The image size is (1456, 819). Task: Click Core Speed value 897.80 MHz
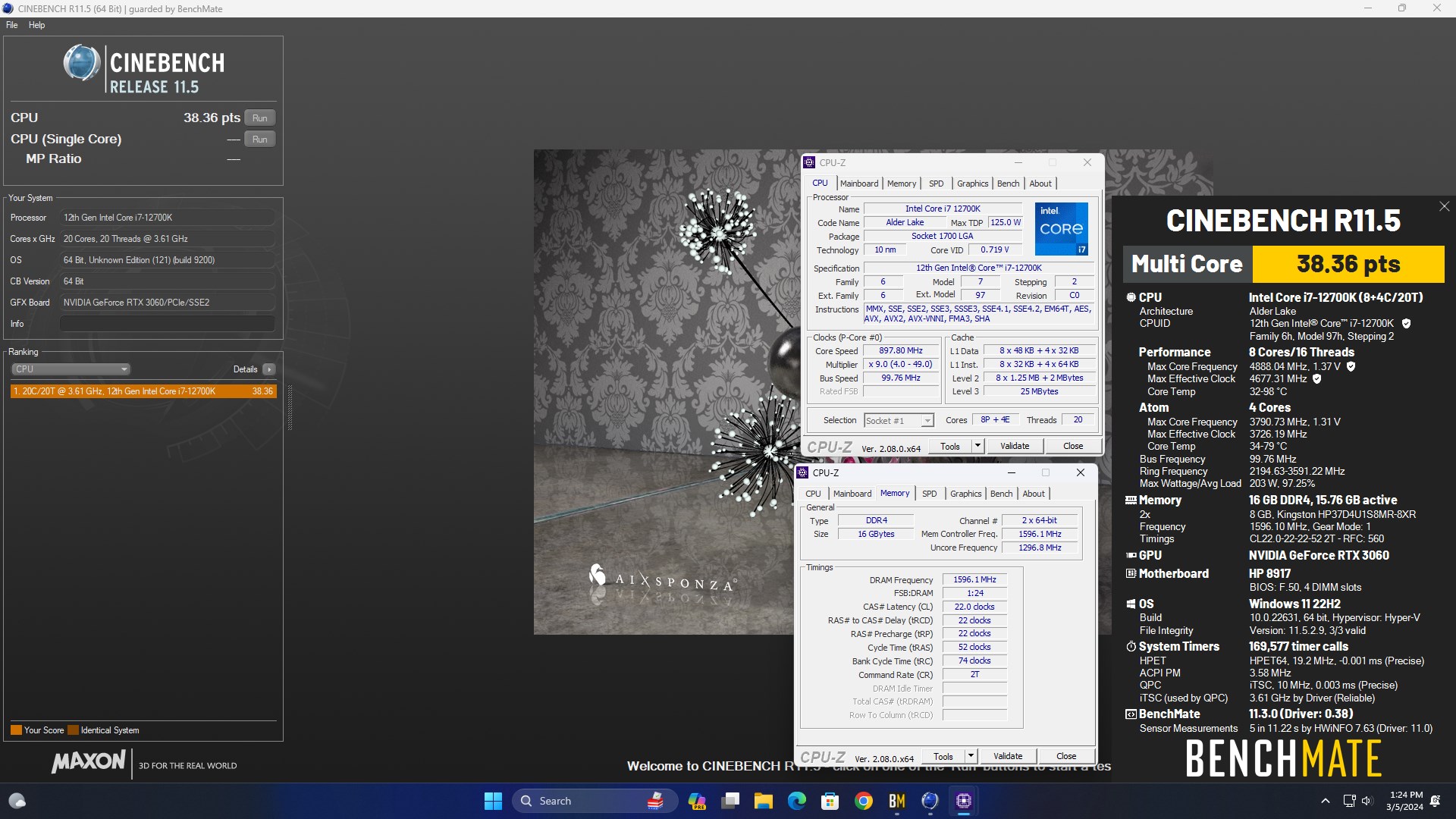tap(901, 351)
